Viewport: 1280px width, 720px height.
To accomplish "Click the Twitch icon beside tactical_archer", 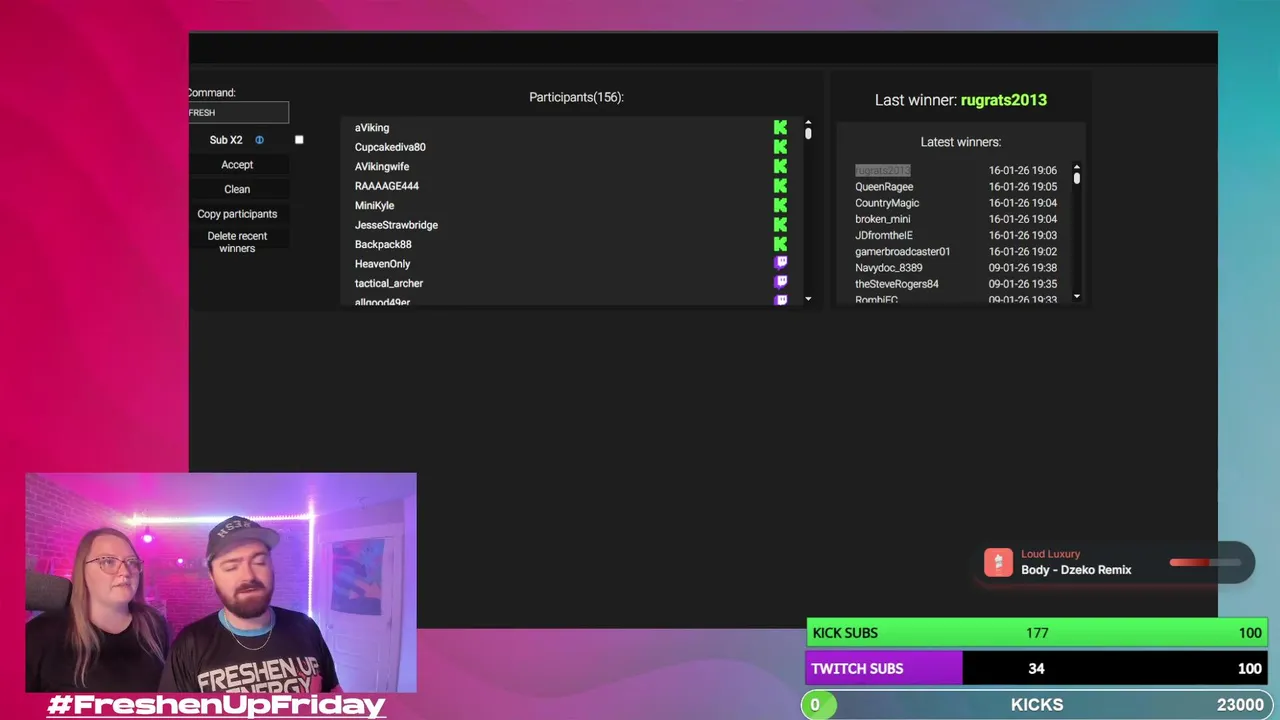I will [781, 282].
